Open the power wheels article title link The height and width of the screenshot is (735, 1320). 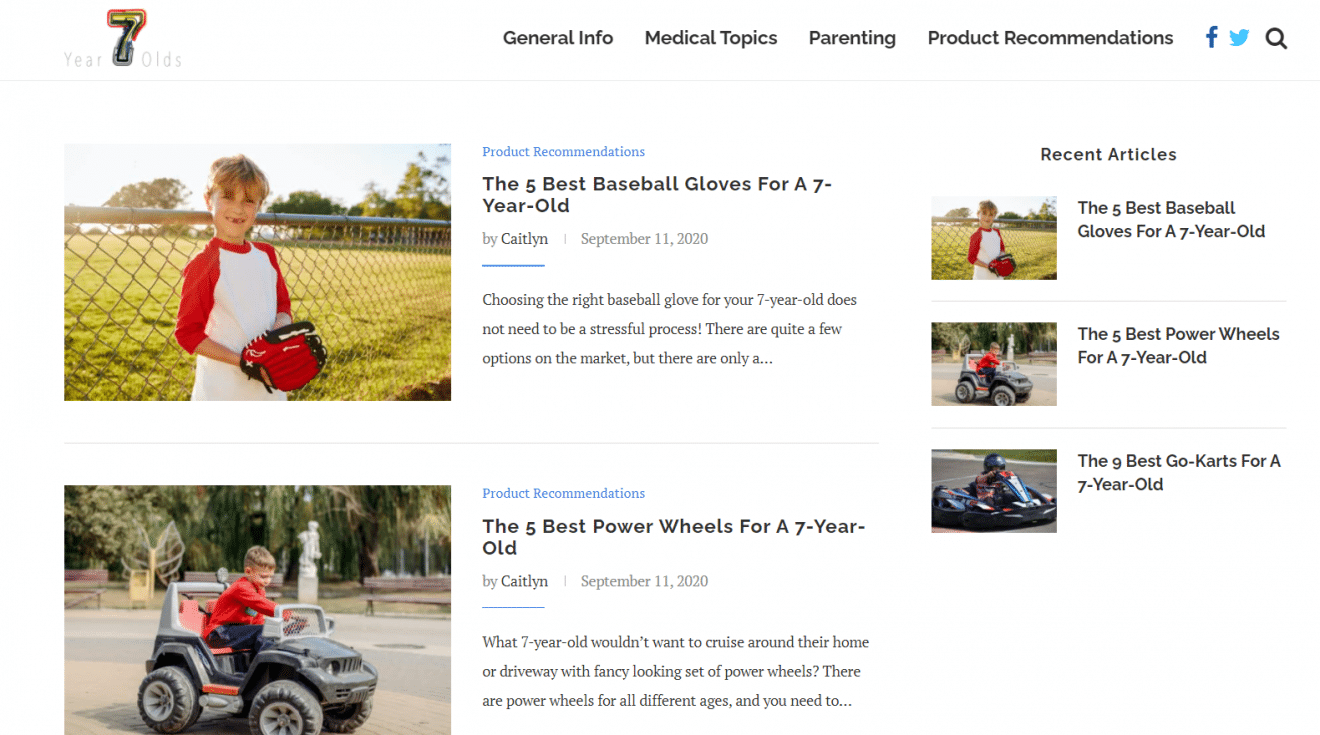pos(674,537)
